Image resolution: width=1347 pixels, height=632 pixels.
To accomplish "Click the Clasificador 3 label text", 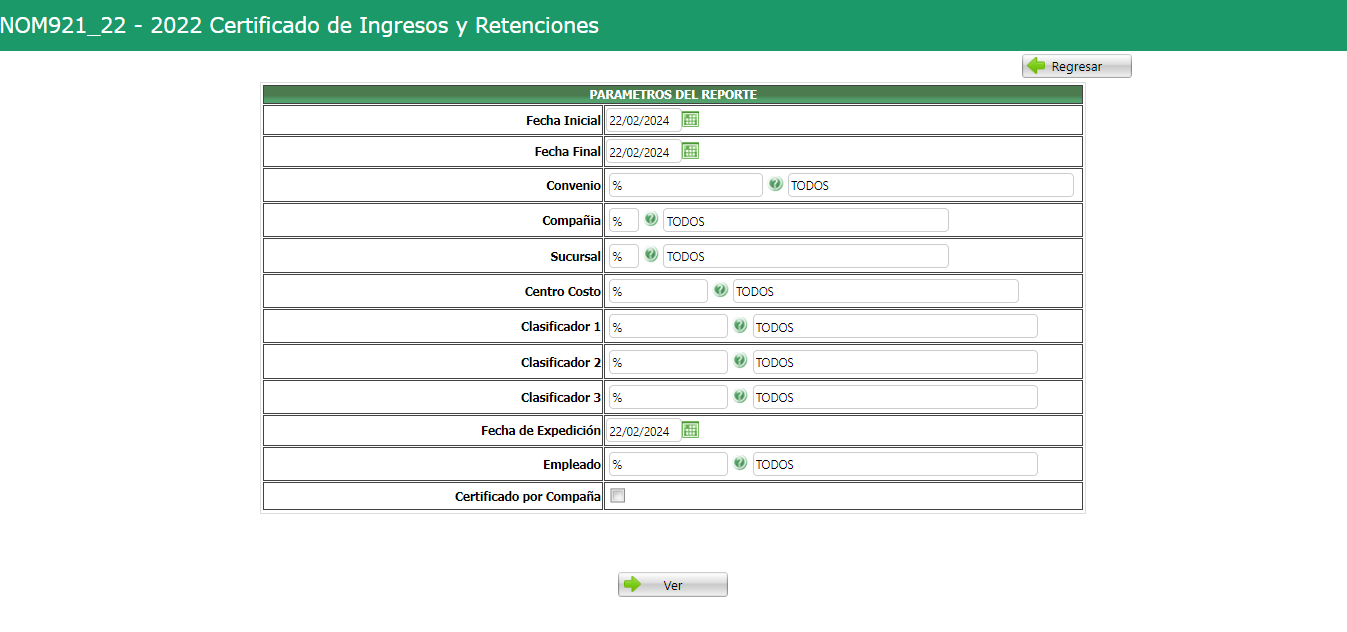I will click(561, 397).
